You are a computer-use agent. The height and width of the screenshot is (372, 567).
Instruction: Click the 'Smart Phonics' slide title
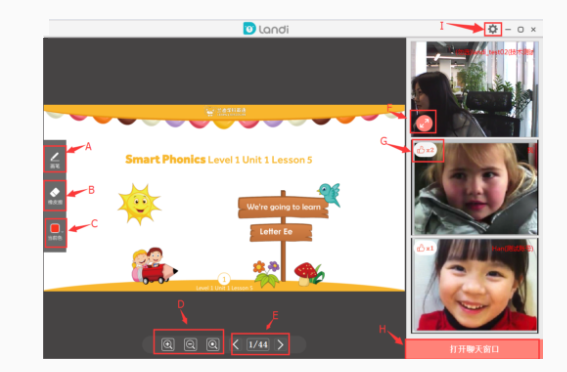click(x=165, y=159)
